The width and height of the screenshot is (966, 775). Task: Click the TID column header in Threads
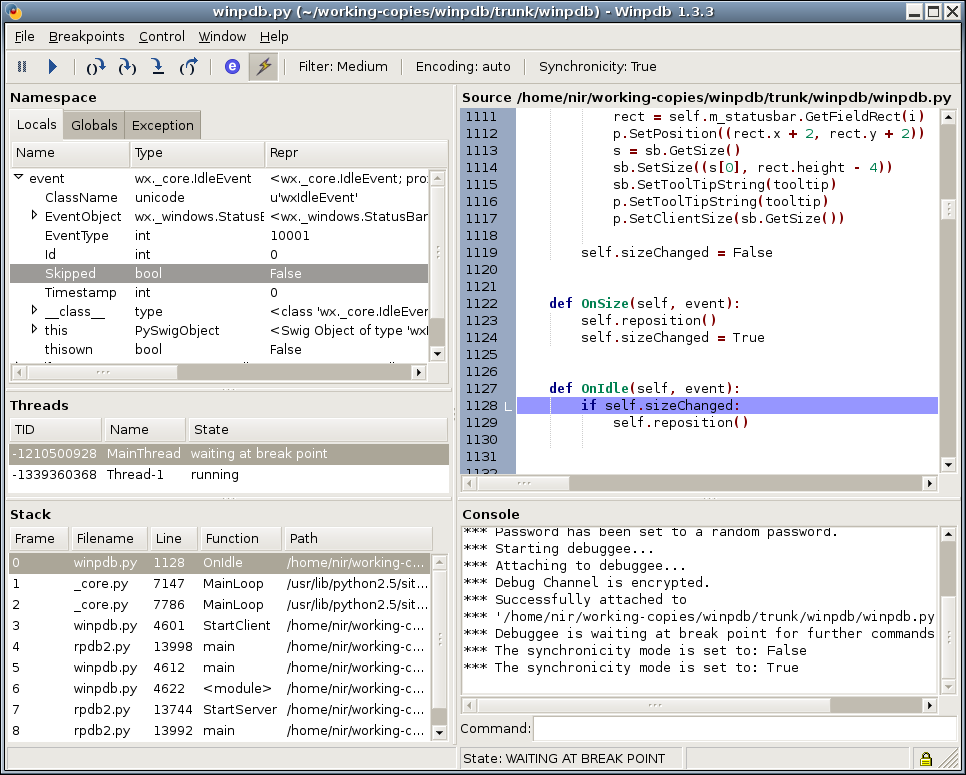tap(55, 429)
